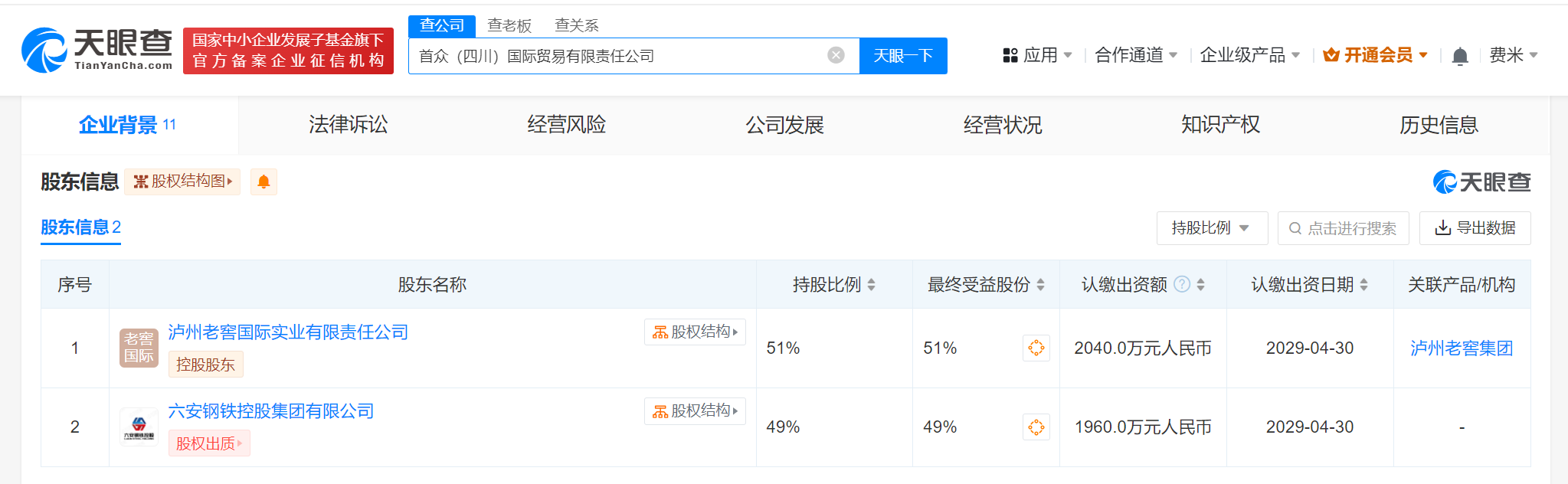Open the 持股比例 filter dropdown

click(x=1212, y=228)
